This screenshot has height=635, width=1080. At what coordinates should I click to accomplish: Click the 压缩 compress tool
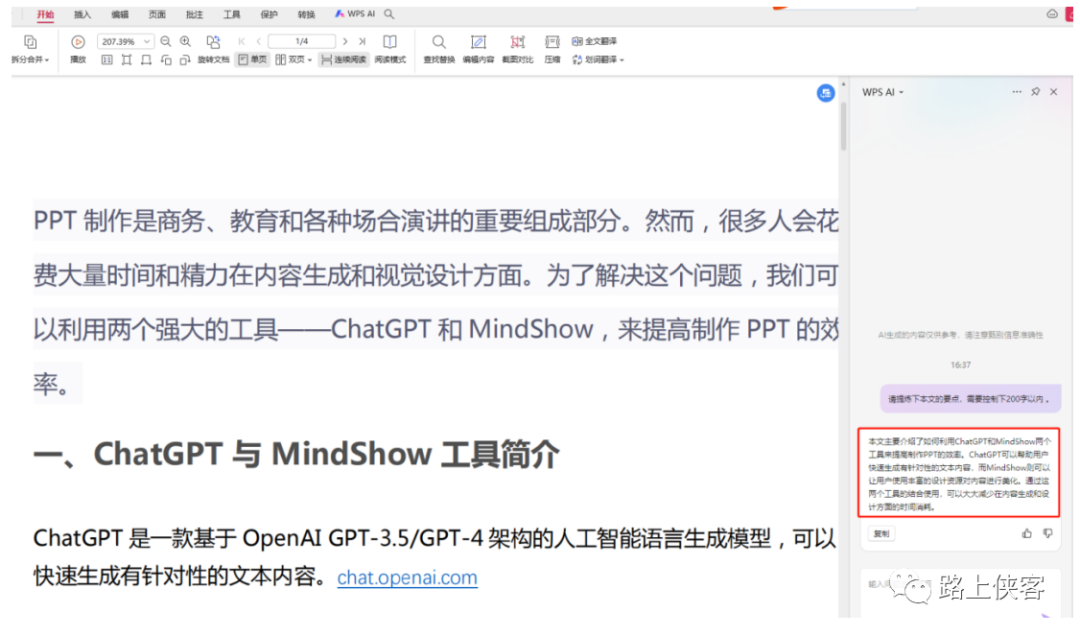pyautogui.click(x=552, y=50)
